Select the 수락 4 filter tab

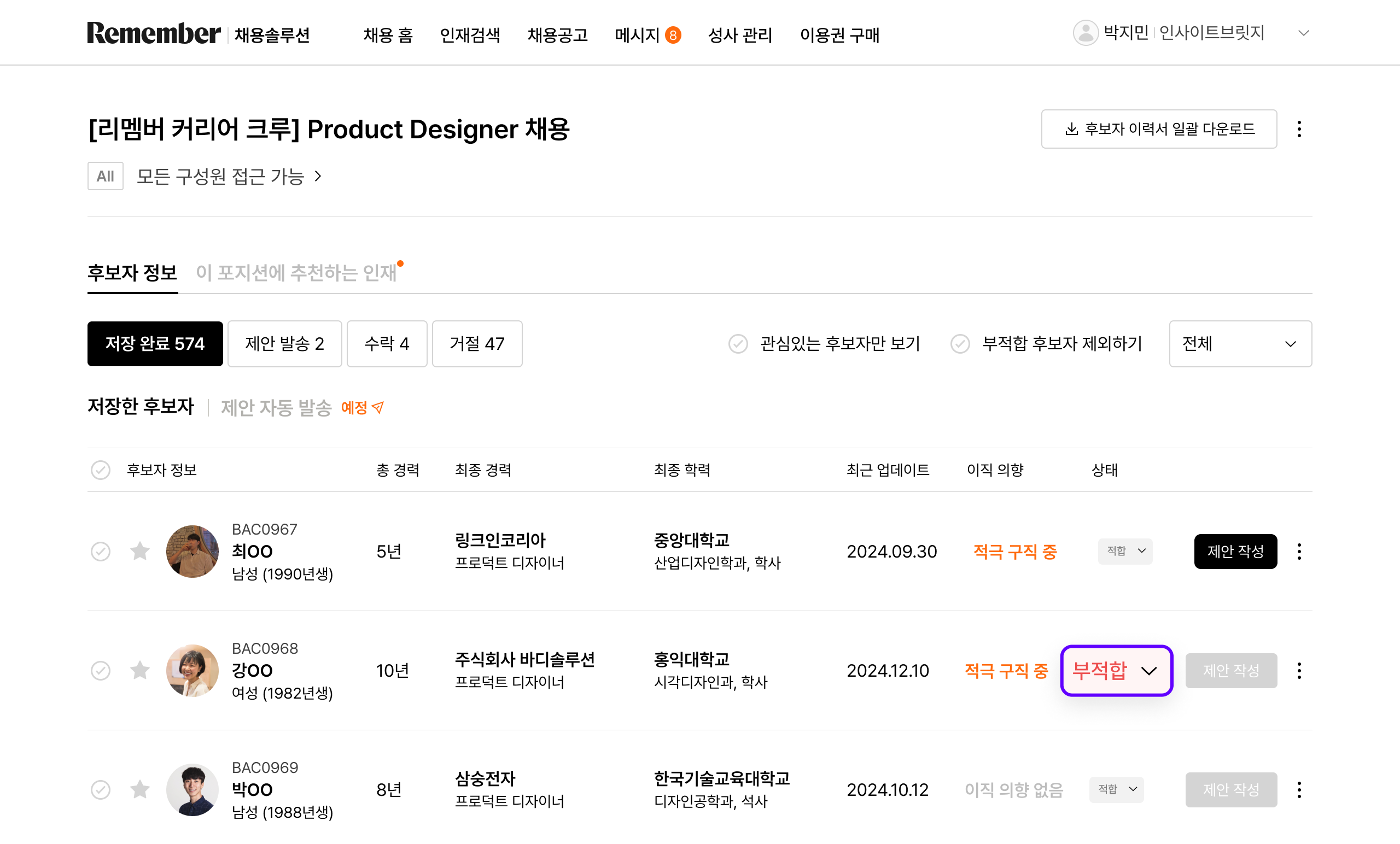tap(387, 344)
